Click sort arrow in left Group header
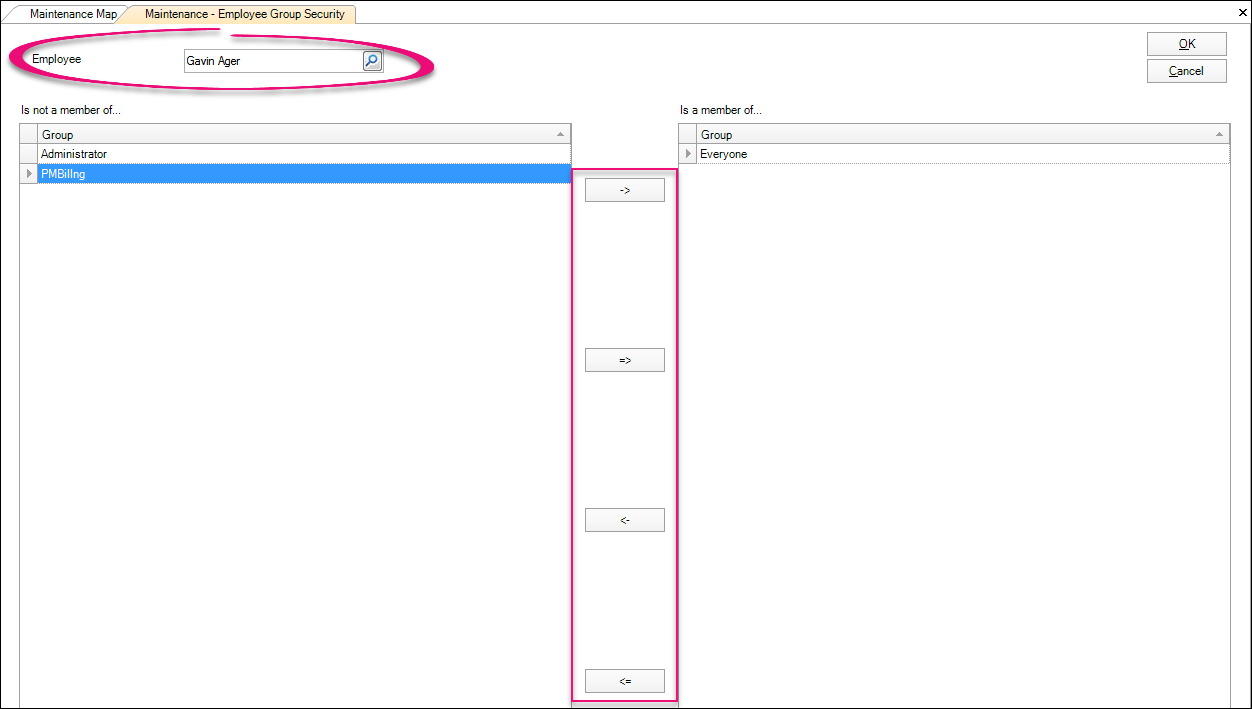The width and height of the screenshot is (1252, 709). point(559,134)
